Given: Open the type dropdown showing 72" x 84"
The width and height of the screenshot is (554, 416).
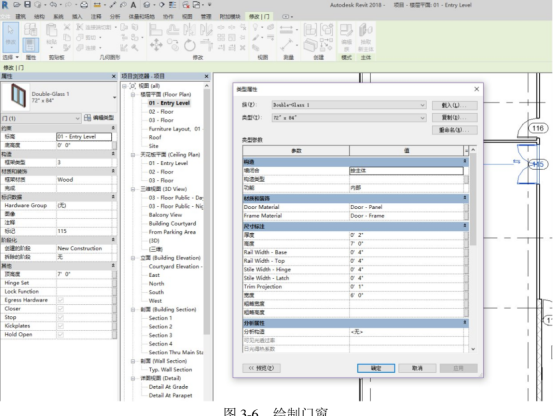Looking at the screenshot, I should (349, 118).
